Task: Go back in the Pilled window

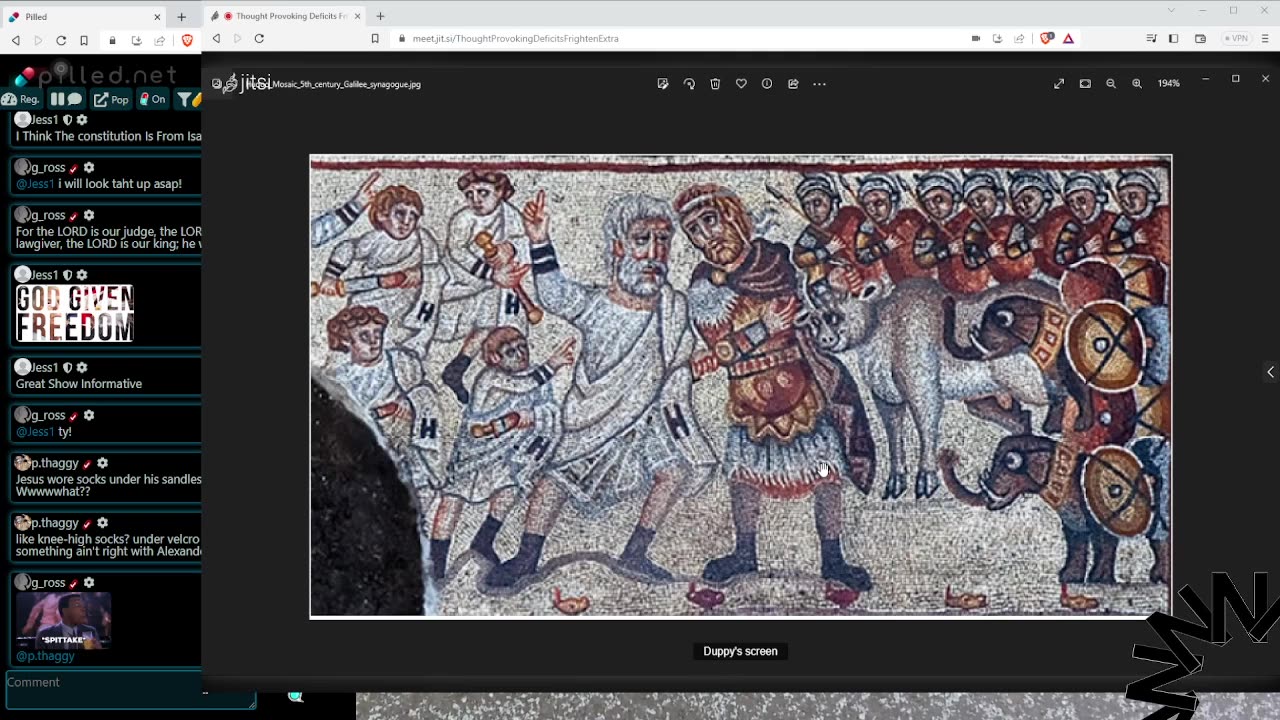Action: click(x=15, y=41)
